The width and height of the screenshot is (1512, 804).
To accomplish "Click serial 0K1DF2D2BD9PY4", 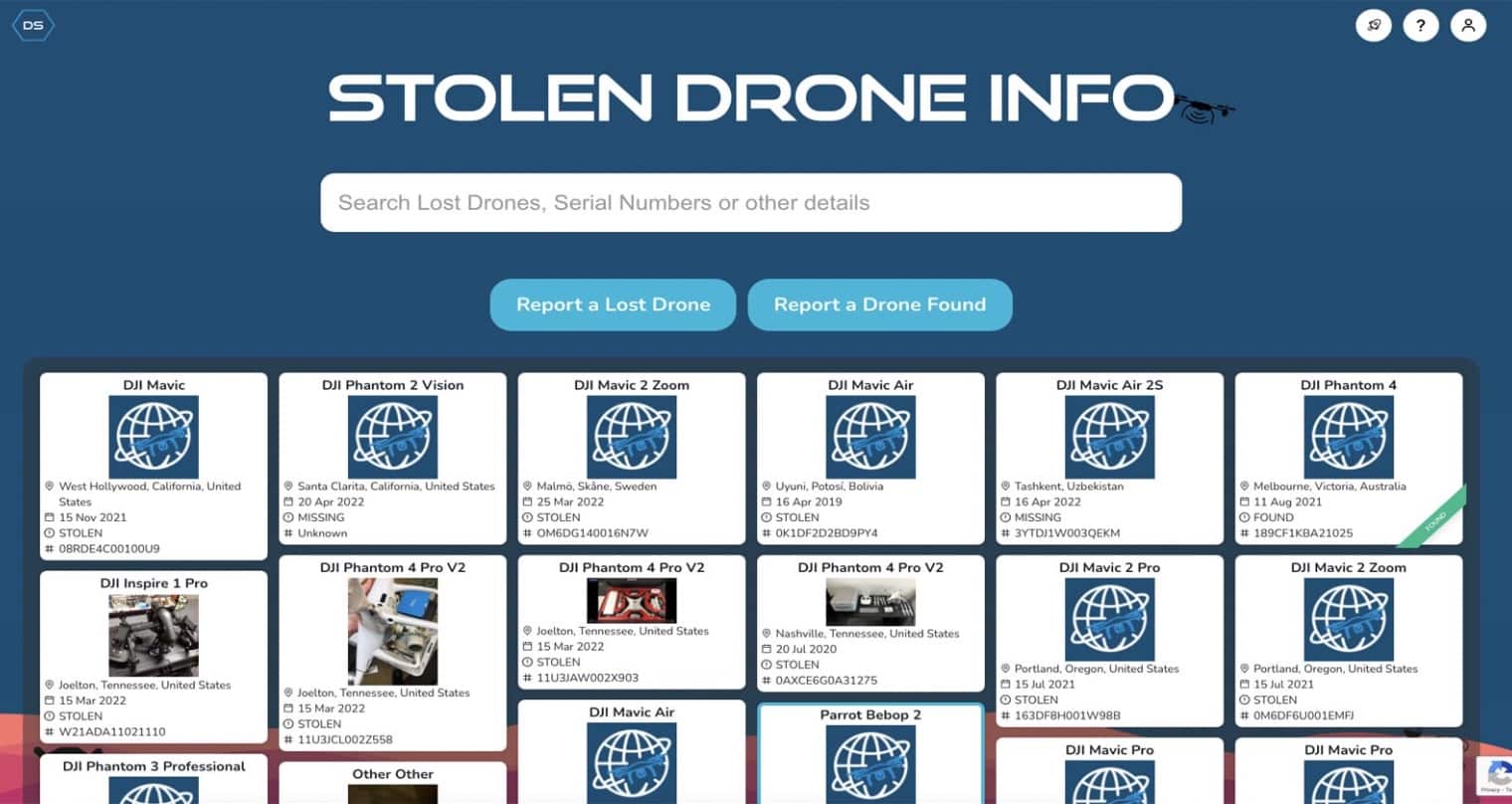I will 827,533.
